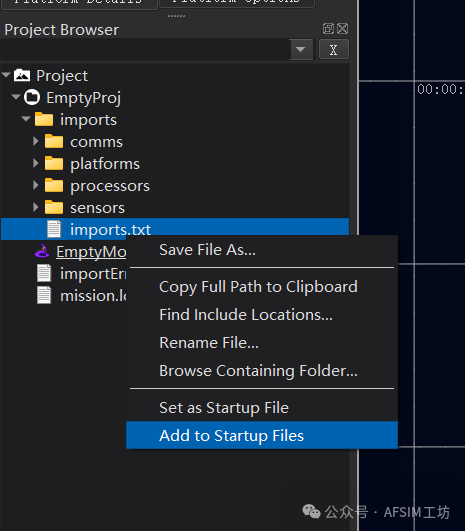Click the Project root picture icon

tap(22, 75)
